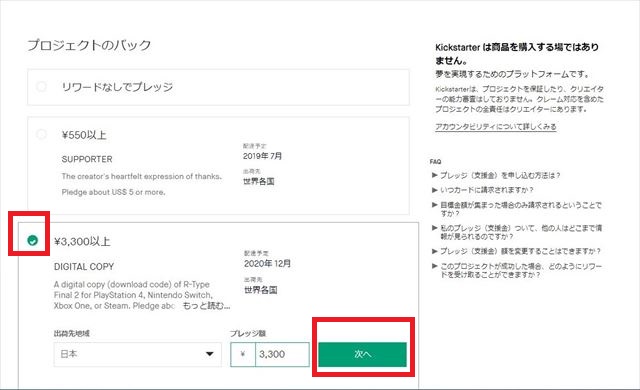Click the 'Kickstarter は商品を購入する場ではありません。' heading
640x390 pixels.
tap(517, 54)
